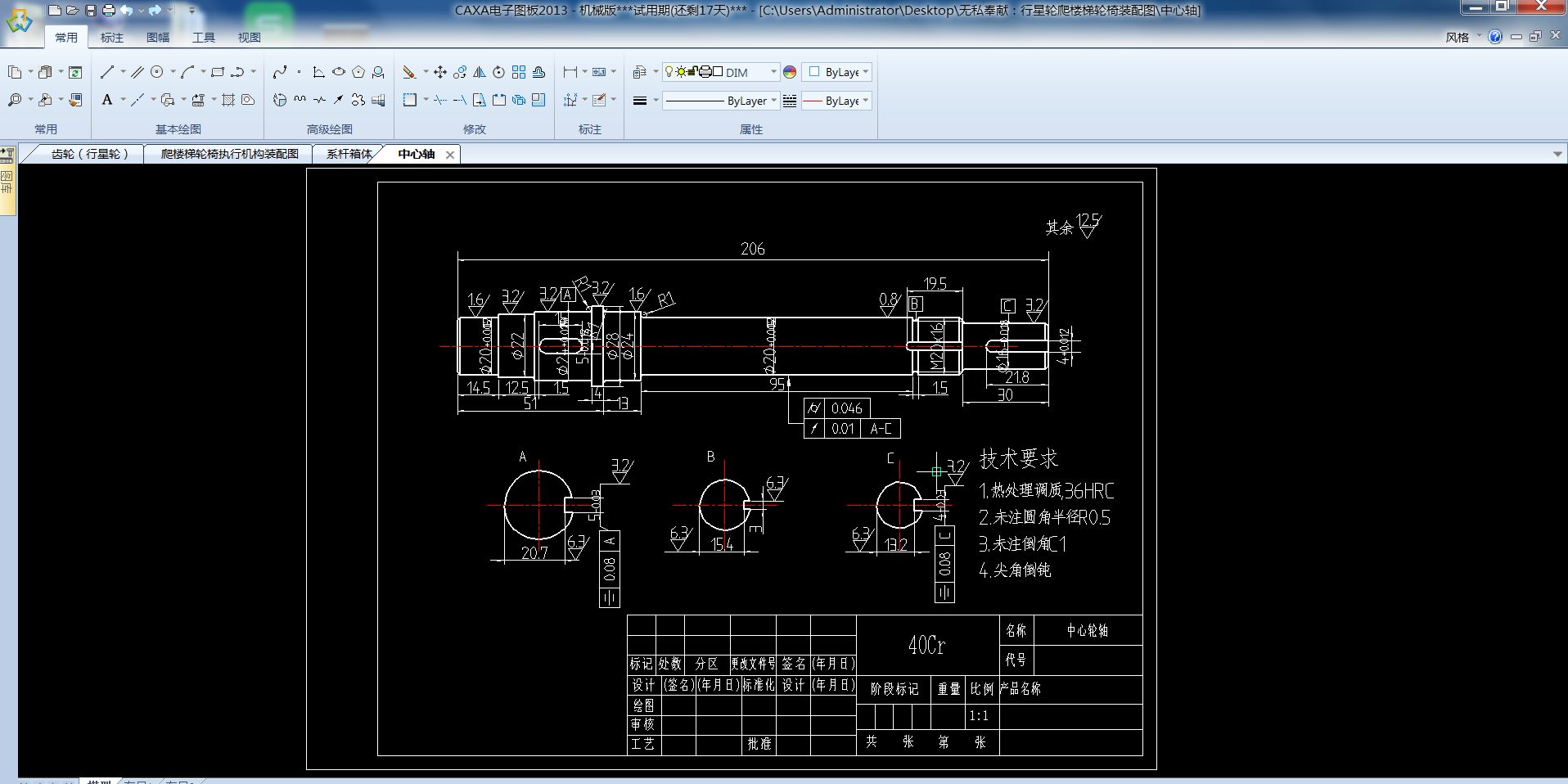The height and width of the screenshot is (784, 1568).
Task: Choose the Hatch fill tool
Action: 228,100
